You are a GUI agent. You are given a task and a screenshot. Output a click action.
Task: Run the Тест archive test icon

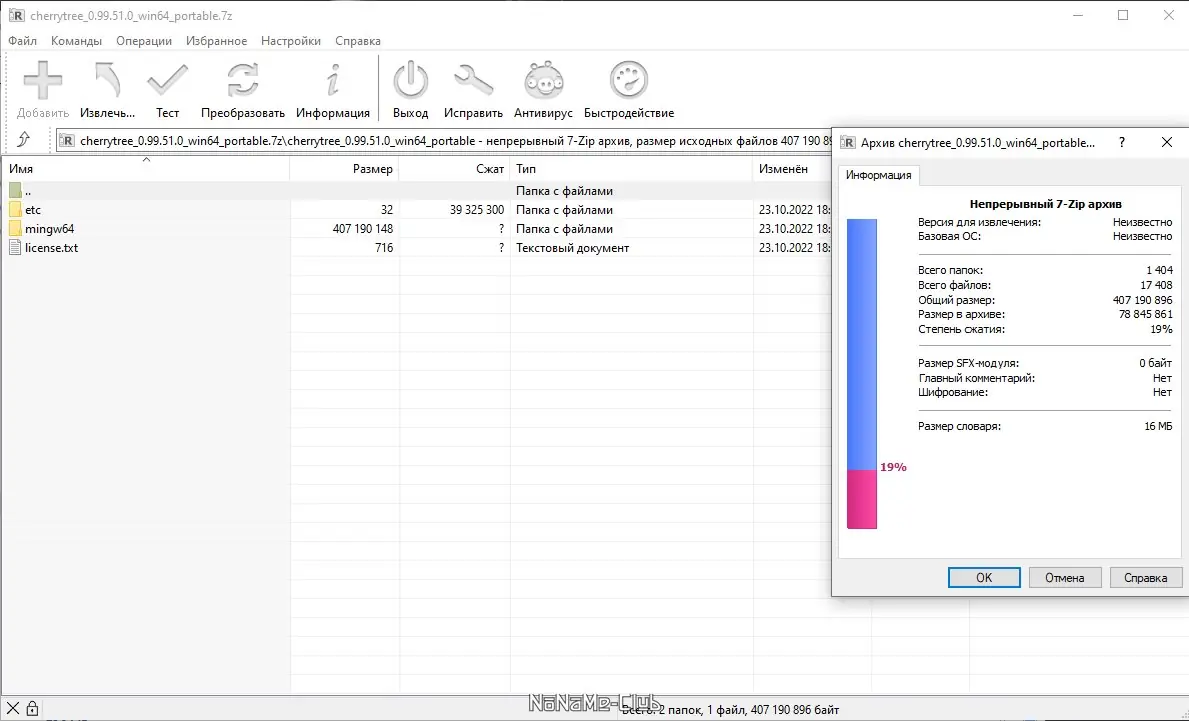(x=168, y=80)
